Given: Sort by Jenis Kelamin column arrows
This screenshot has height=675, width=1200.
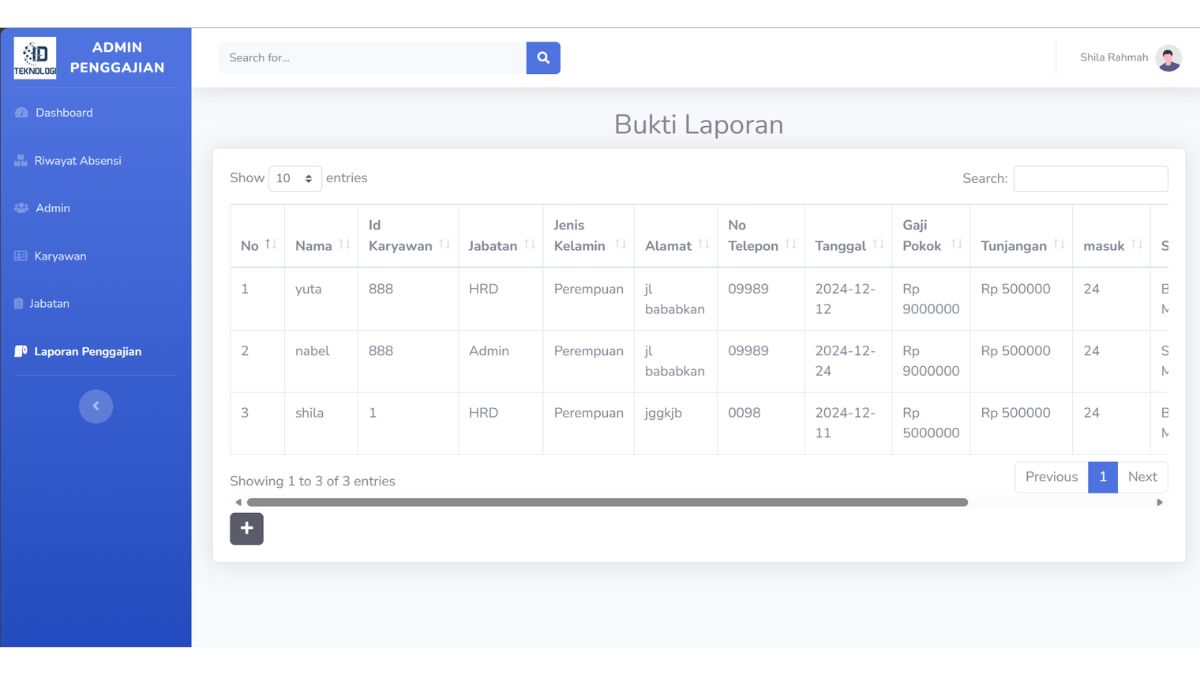Looking at the screenshot, I should point(621,245).
